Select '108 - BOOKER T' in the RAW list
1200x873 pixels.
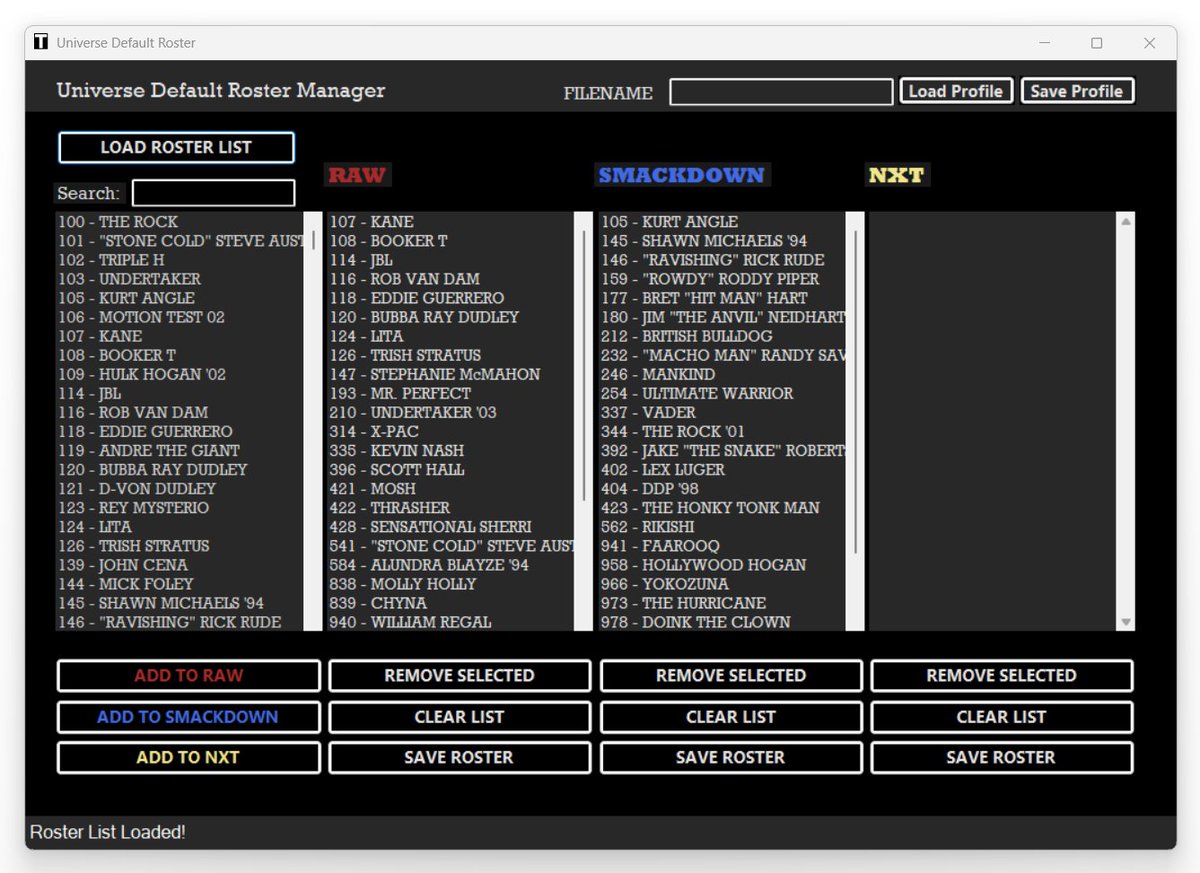[451, 241]
